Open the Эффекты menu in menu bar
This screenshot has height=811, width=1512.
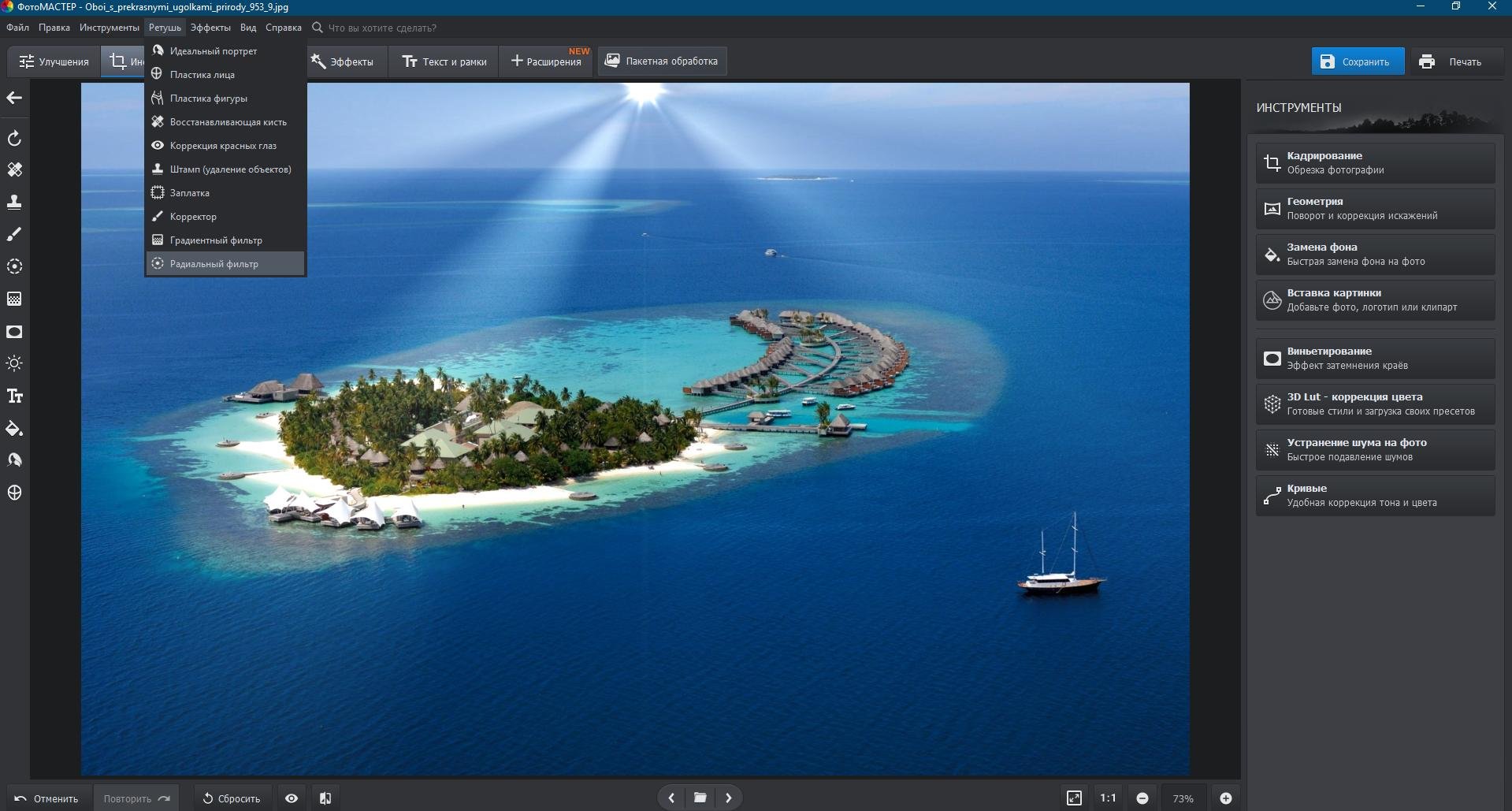pos(210,28)
